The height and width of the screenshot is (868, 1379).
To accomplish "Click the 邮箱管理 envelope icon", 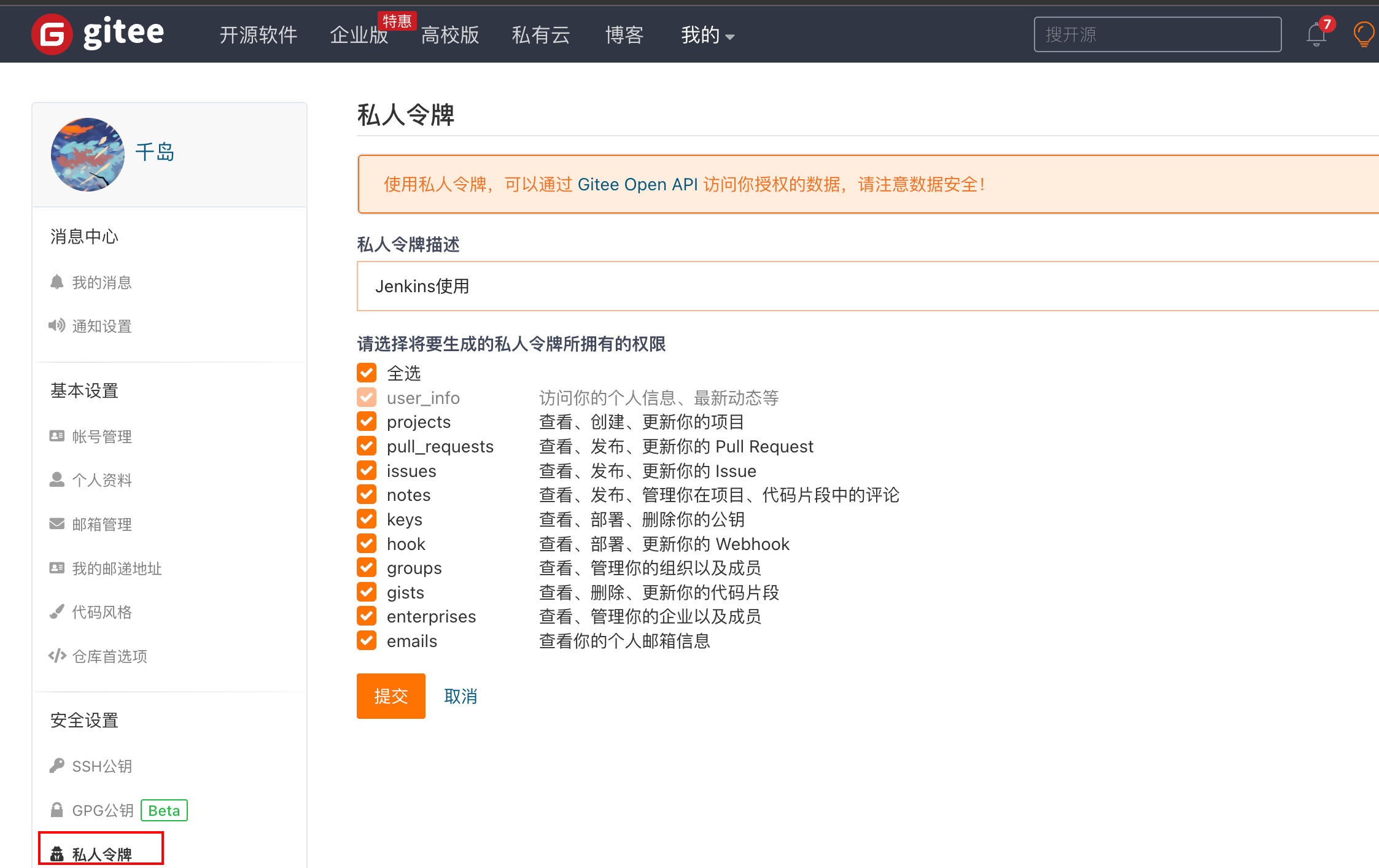I will point(57,524).
